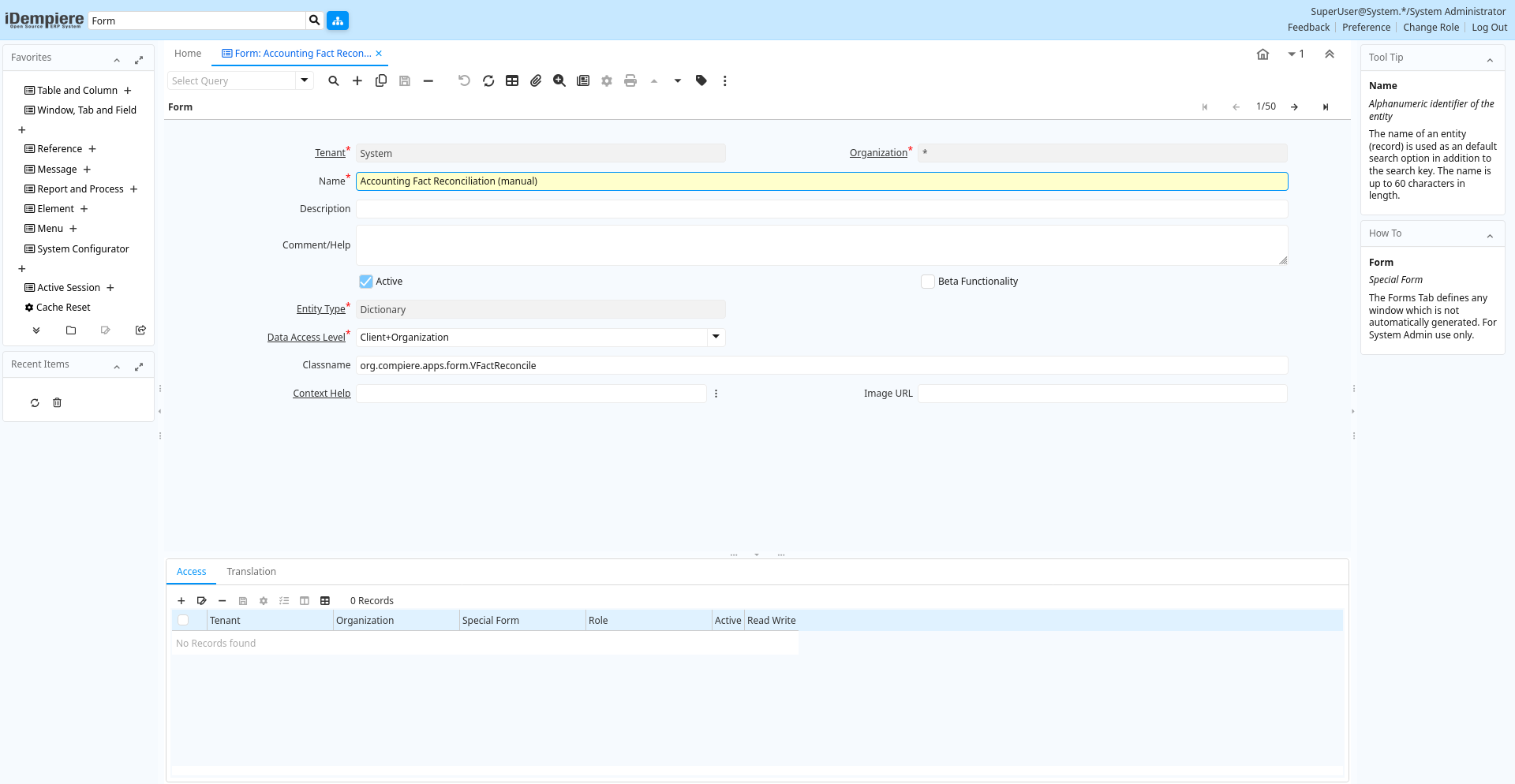
Task: Open the menu tree icon beside search
Action: pos(338,21)
